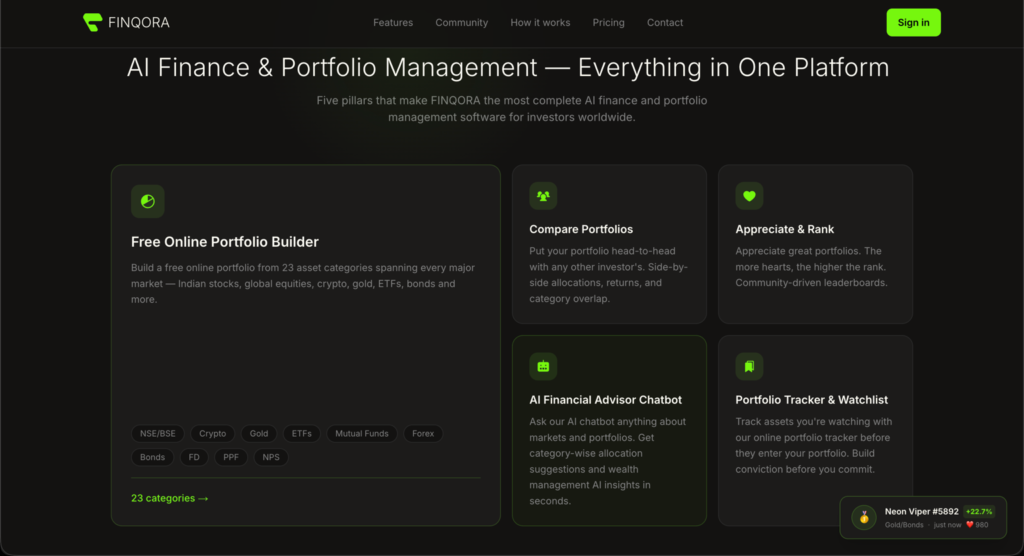Image resolution: width=1024 pixels, height=556 pixels.
Task: Select the PPF chip
Action: click(231, 457)
